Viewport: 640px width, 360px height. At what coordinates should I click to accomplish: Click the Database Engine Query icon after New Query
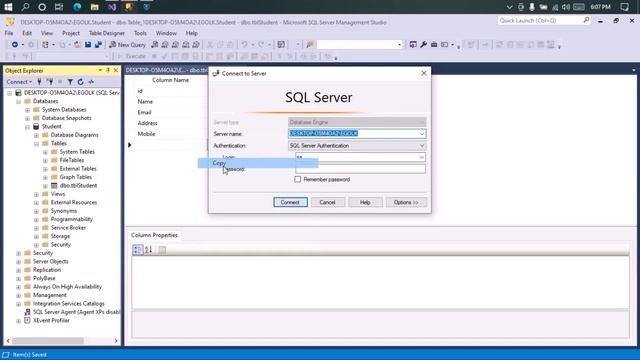coord(155,44)
